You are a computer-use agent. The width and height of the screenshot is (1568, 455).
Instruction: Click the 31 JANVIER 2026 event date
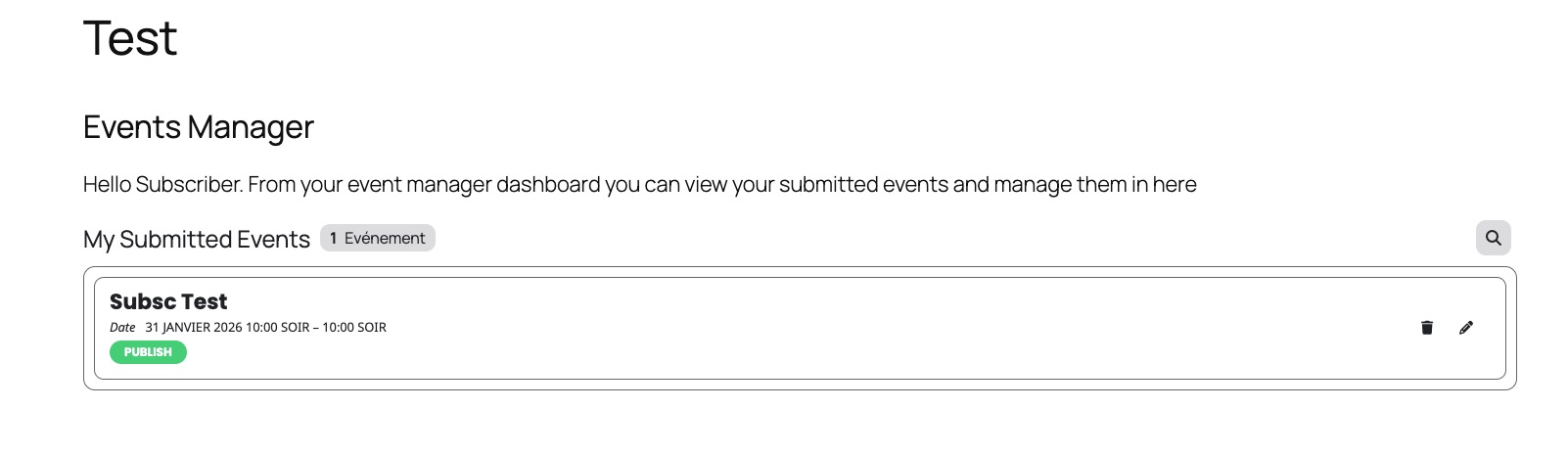pyautogui.click(x=194, y=328)
